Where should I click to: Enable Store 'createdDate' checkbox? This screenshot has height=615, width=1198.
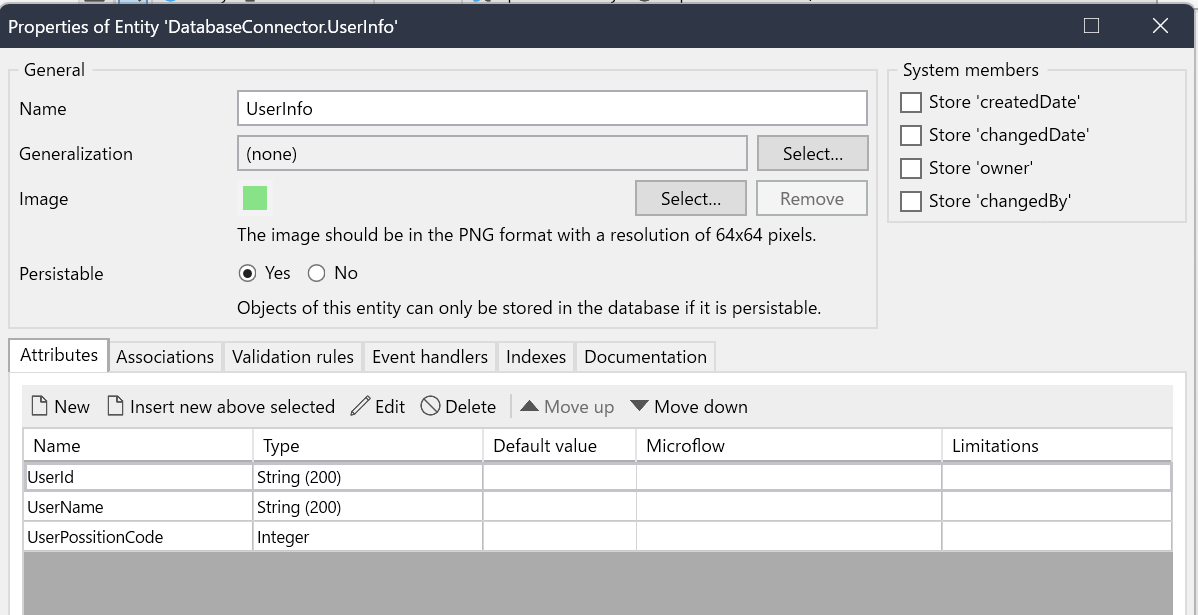[911, 102]
